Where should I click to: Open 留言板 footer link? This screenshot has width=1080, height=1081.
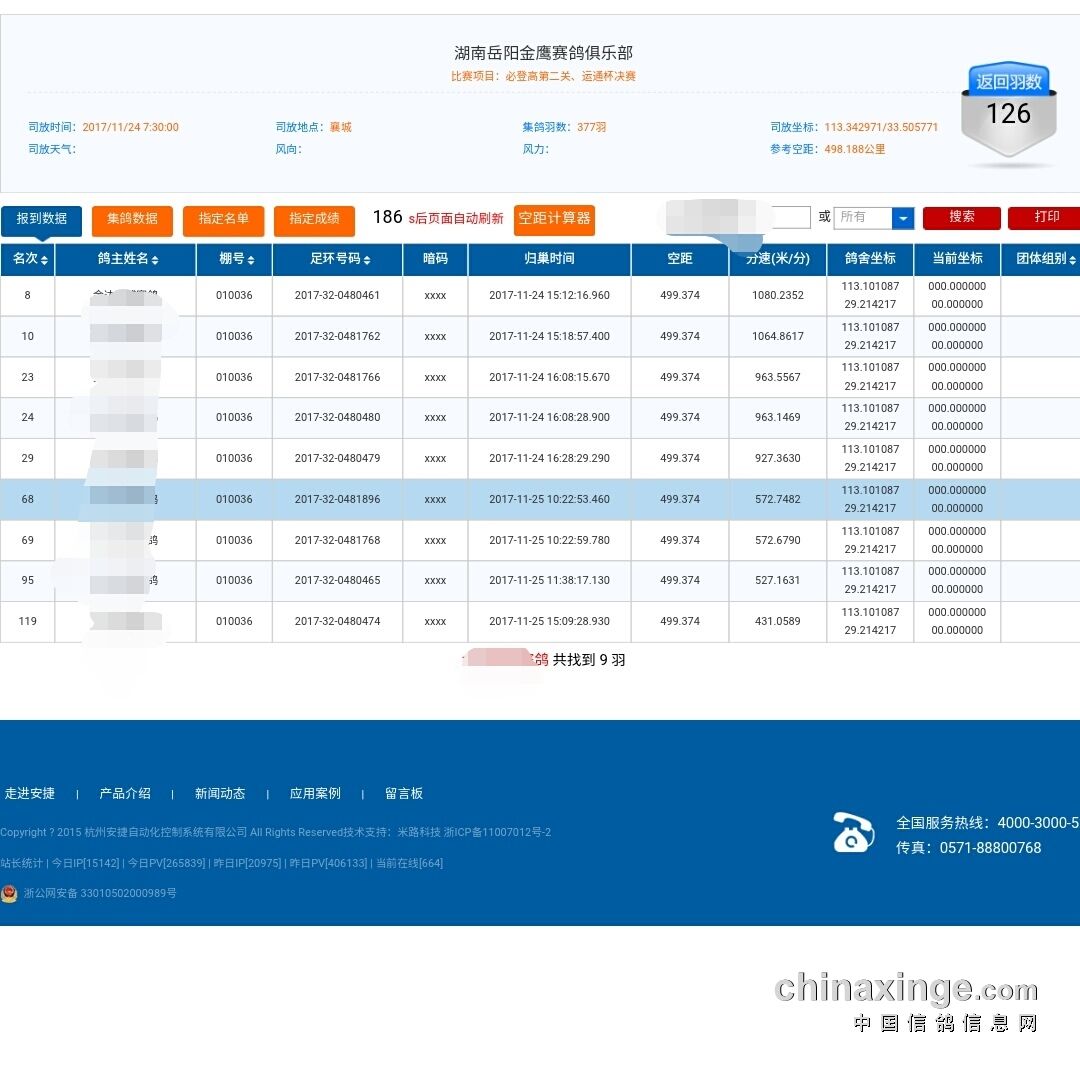coord(404,793)
